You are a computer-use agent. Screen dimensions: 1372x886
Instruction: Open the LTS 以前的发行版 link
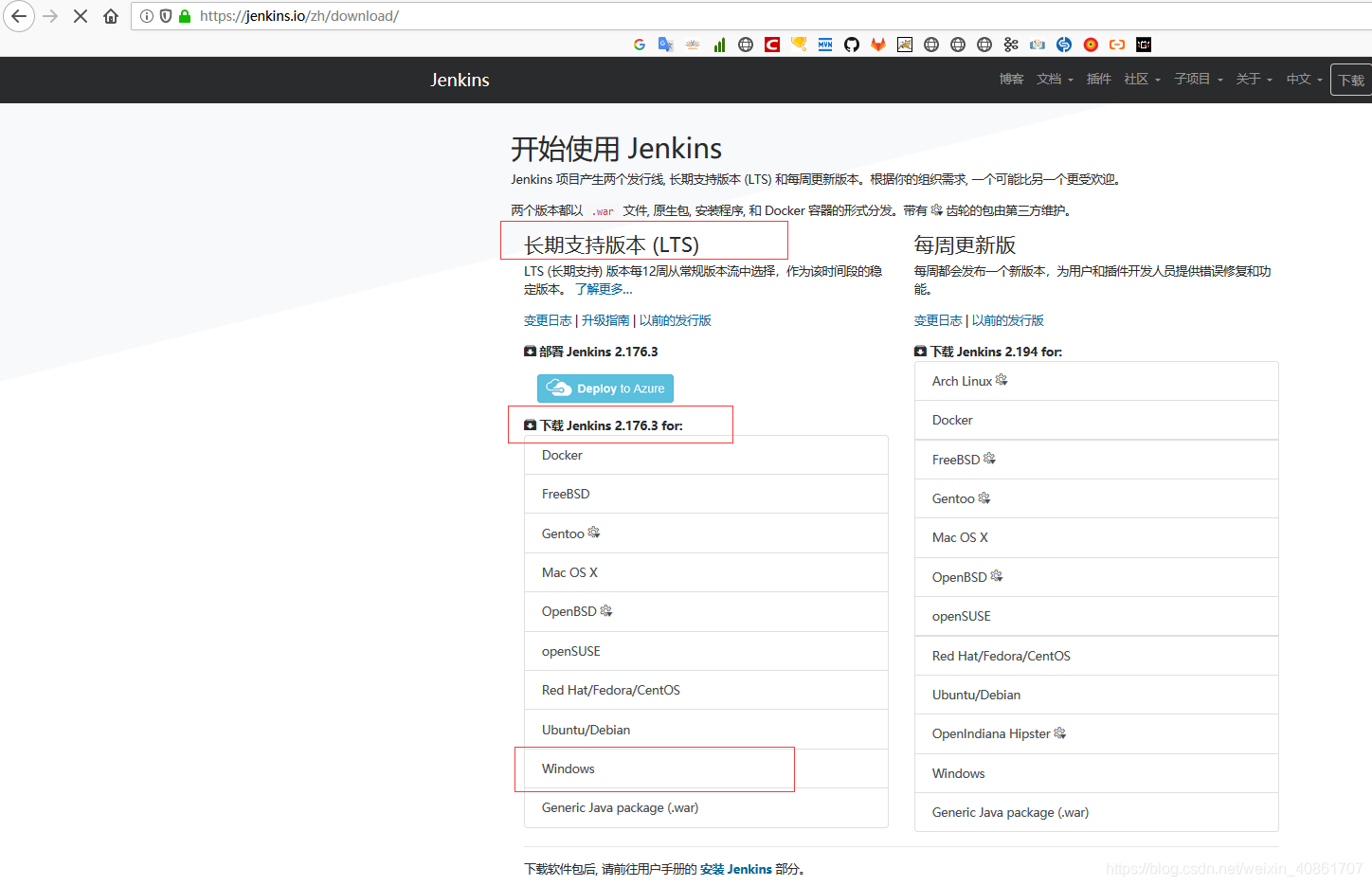pos(676,320)
